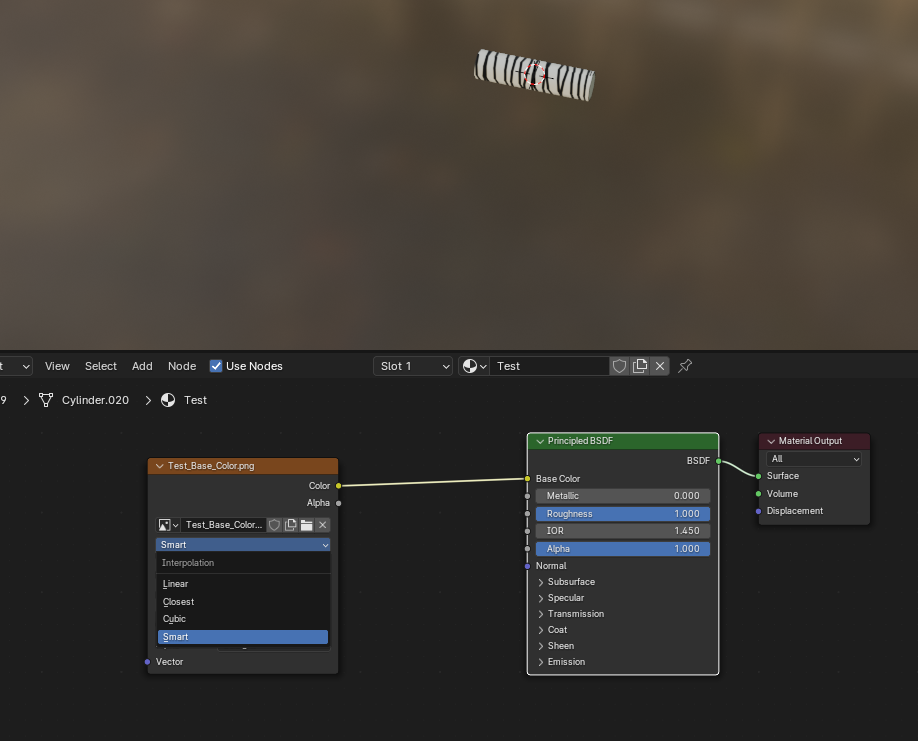Collapse the Material Output node
Viewport: 918px width, 741px height.
click(x=771, y=441)
